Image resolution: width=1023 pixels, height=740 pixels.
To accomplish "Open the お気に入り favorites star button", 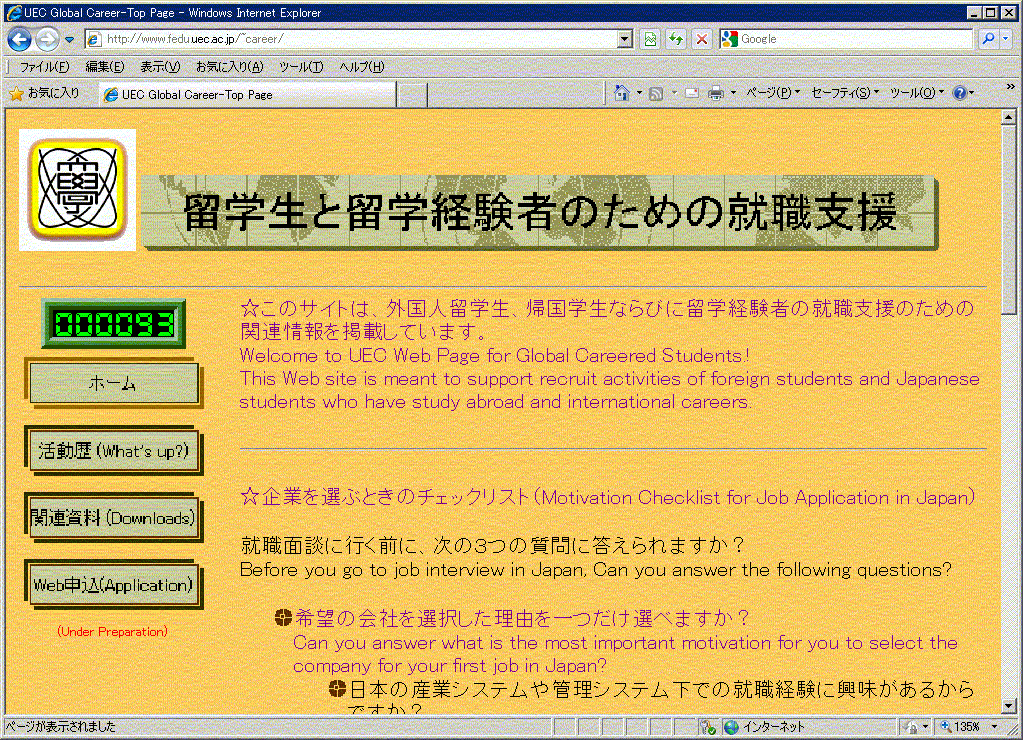I will tap(45, 93).
